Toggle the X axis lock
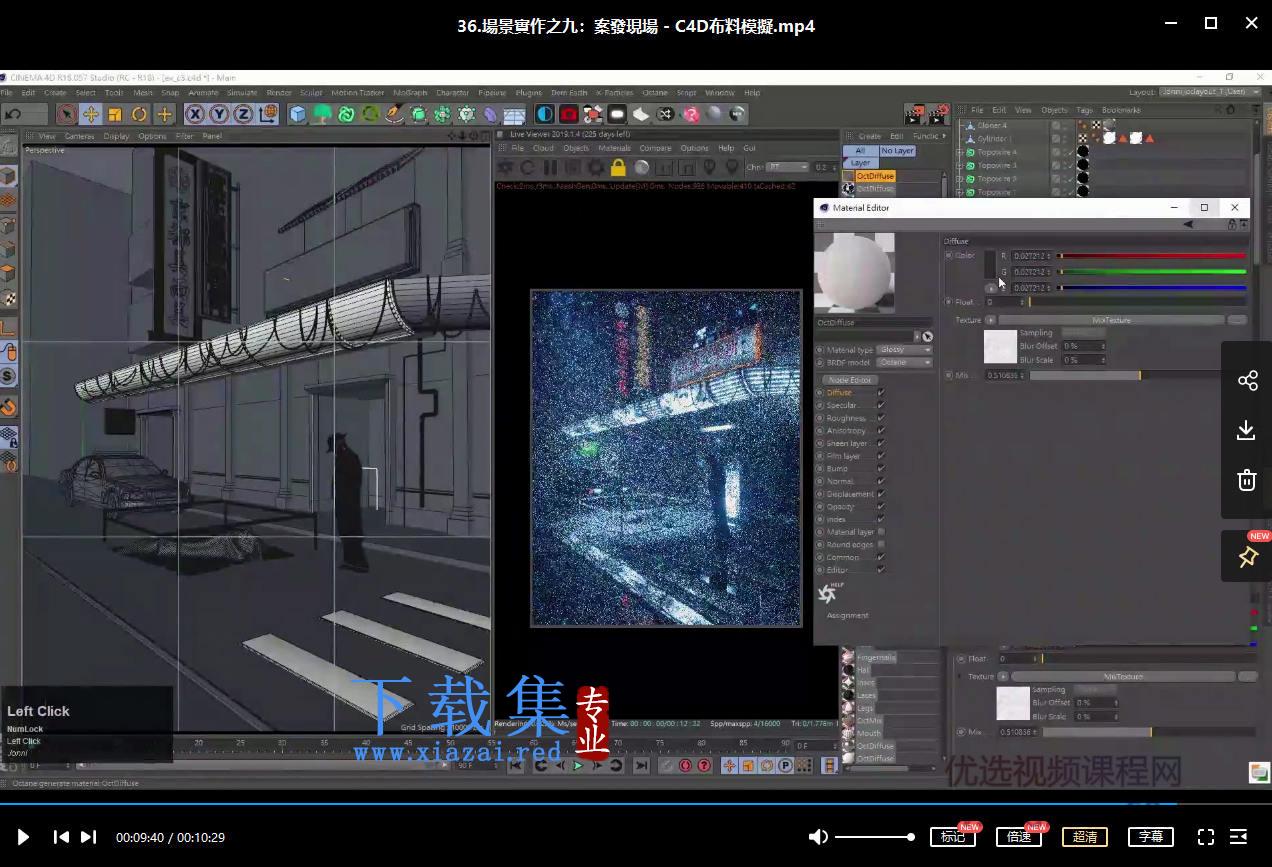Screen dimensions: 1272x867 pos(195,114)
